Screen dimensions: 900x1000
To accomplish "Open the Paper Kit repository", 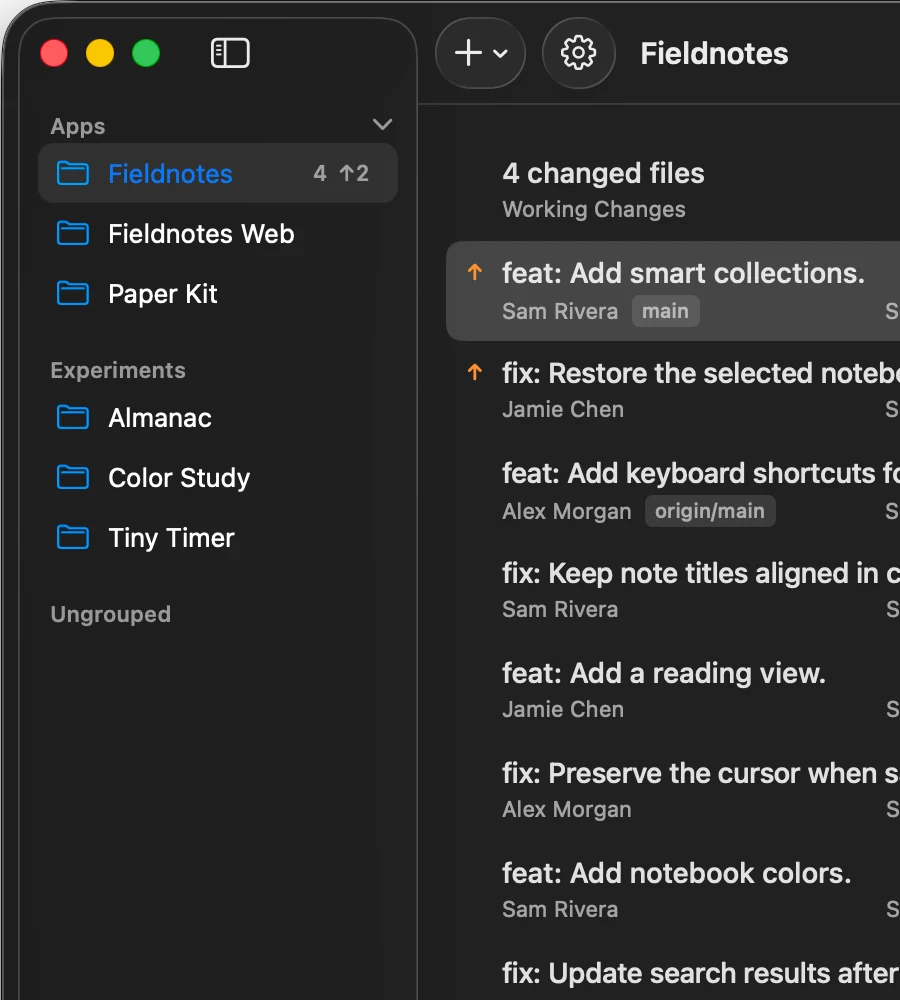I will pyautogui.click(x=218, y=293).
